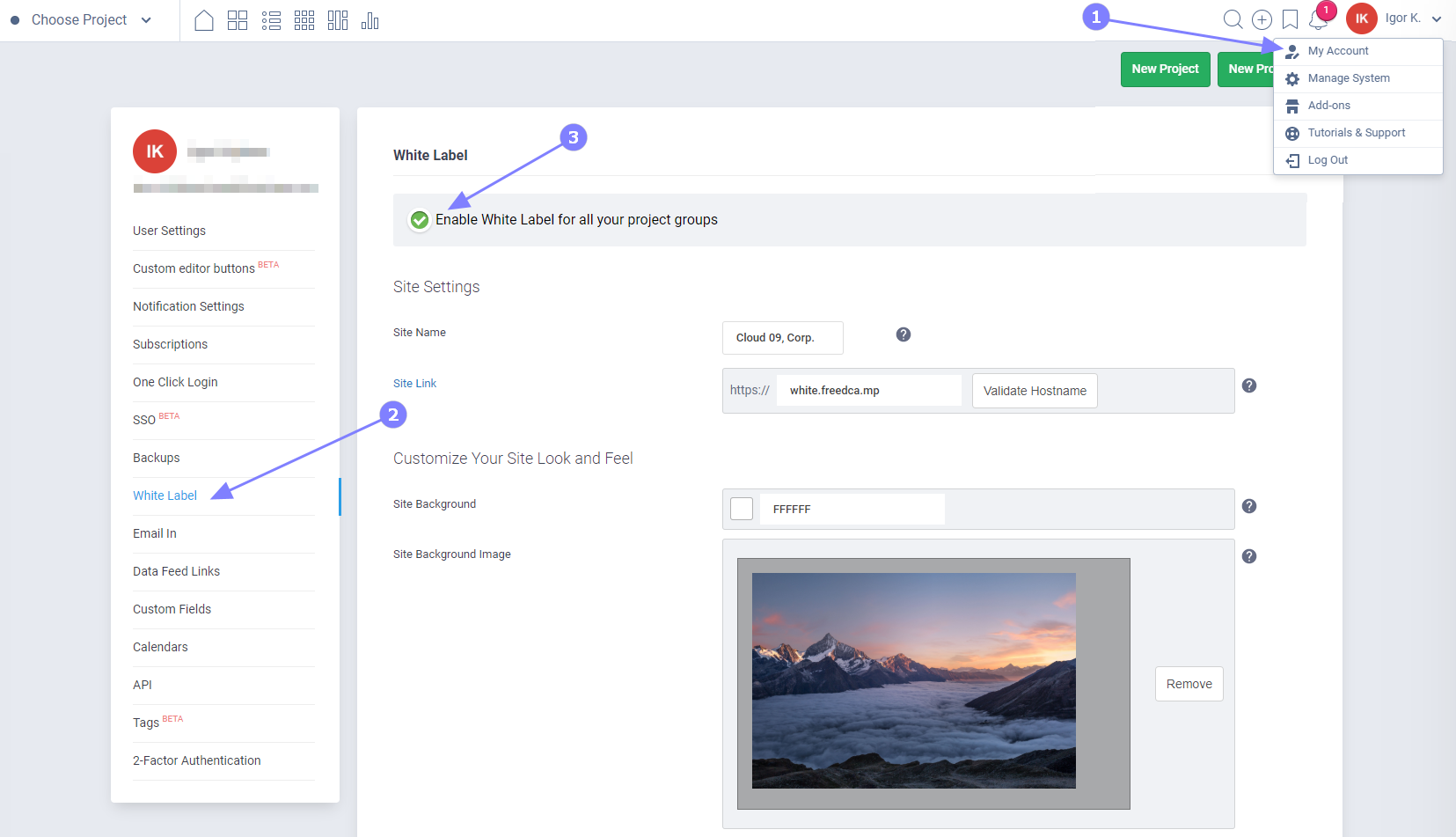Click the search magnifier icon
Screen dimensions: 1456x837
[x=1233, y=19]
